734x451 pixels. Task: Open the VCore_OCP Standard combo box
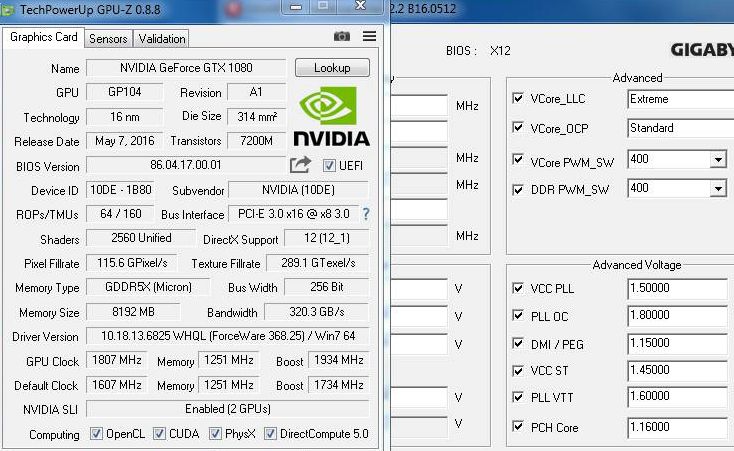681,128
